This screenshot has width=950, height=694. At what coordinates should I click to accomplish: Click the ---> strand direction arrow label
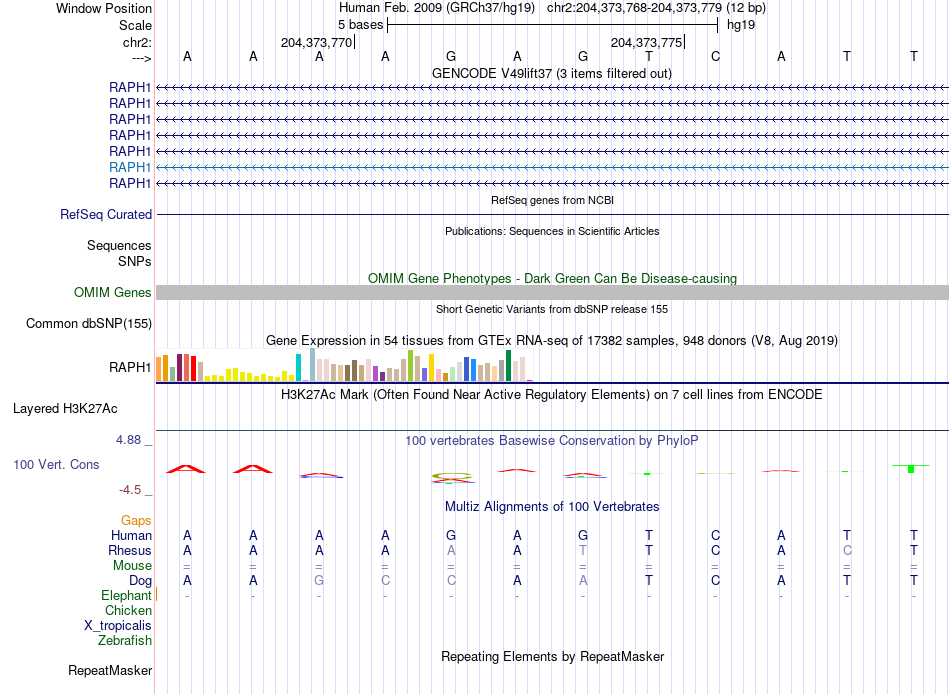[x=141, y=58]
